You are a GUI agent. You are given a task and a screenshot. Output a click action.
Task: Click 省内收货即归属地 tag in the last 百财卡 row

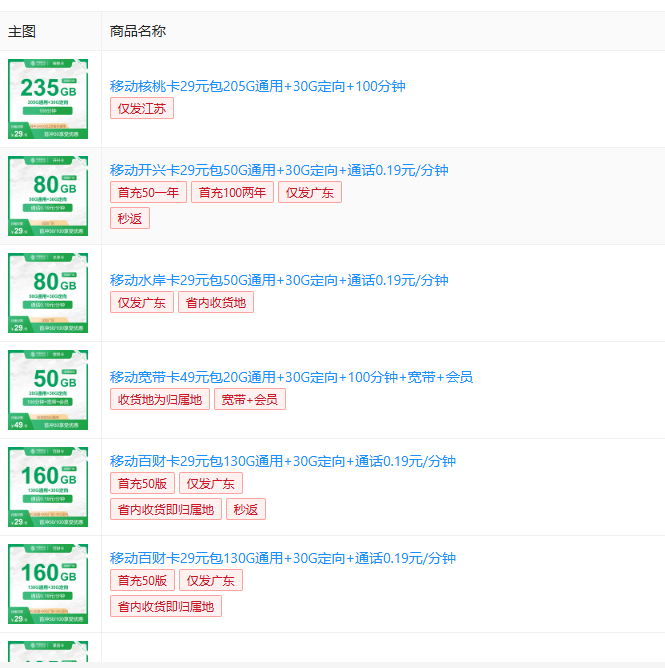[166, 606]
